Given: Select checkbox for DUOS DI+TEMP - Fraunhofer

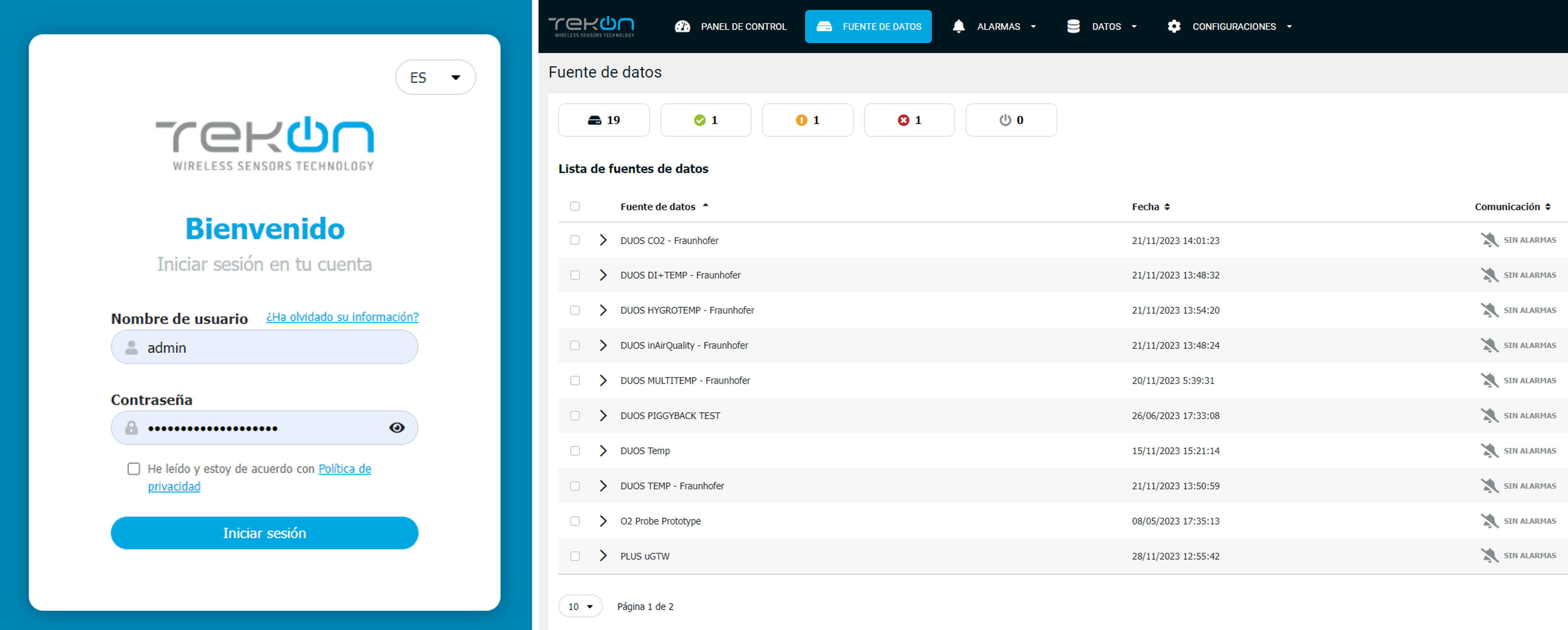Looking at the screenshot, I should pyautogui.click(x=575, y=275).
